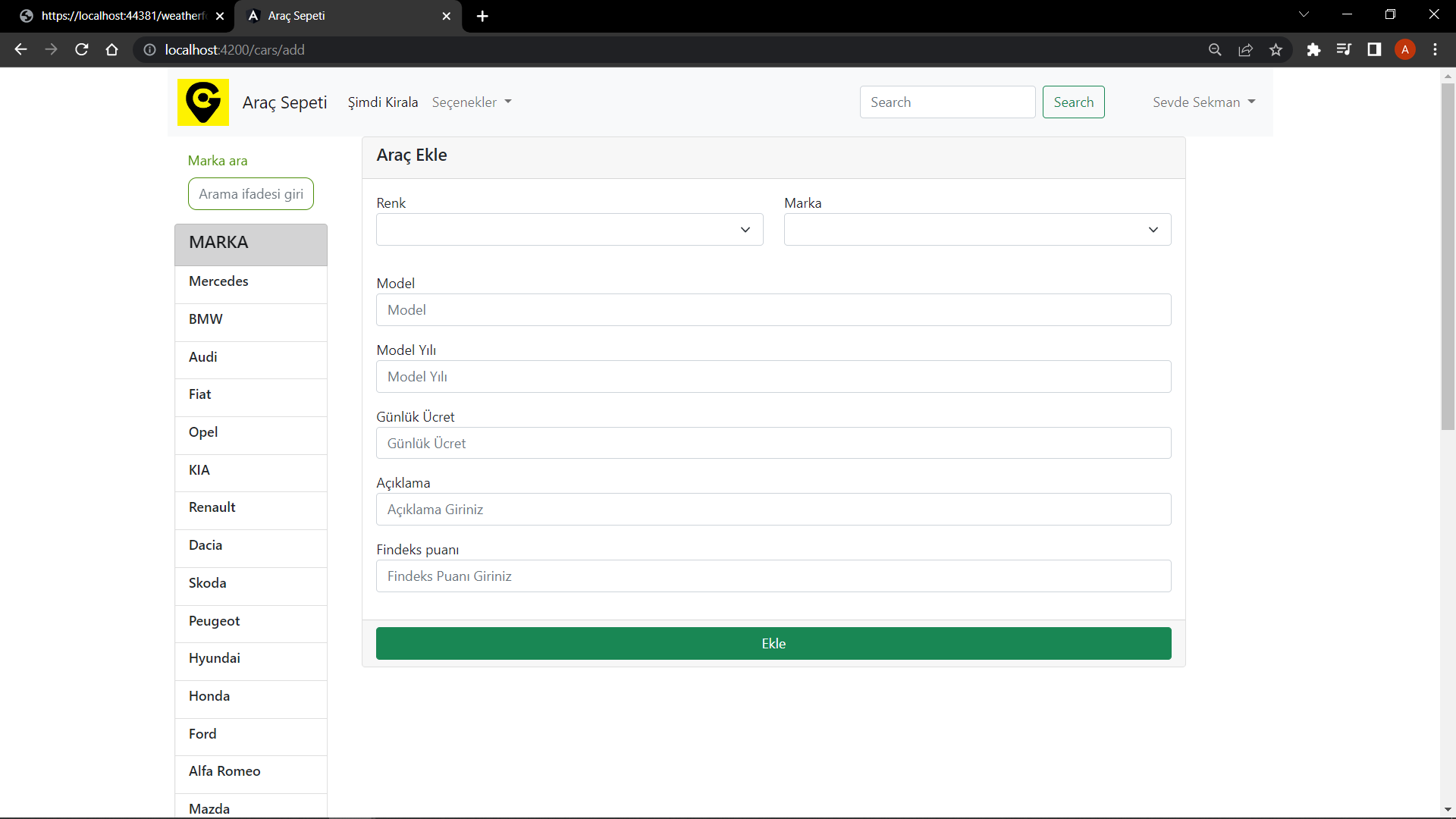This screenshot has width=1456, height=819.
Task: Open the browser side panel icon
Action: coord(1374,50)
